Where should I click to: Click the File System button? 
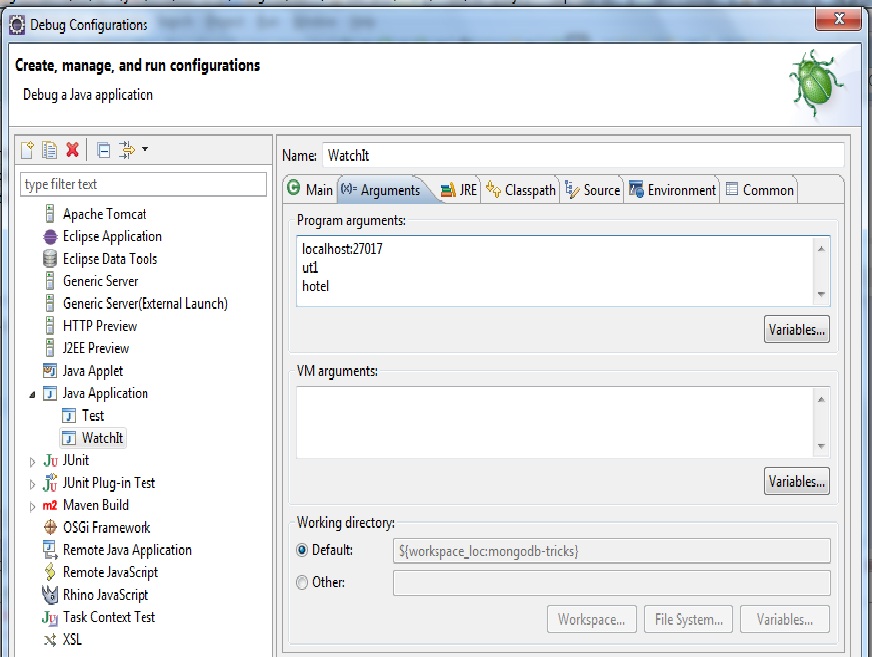coord(688,618)
